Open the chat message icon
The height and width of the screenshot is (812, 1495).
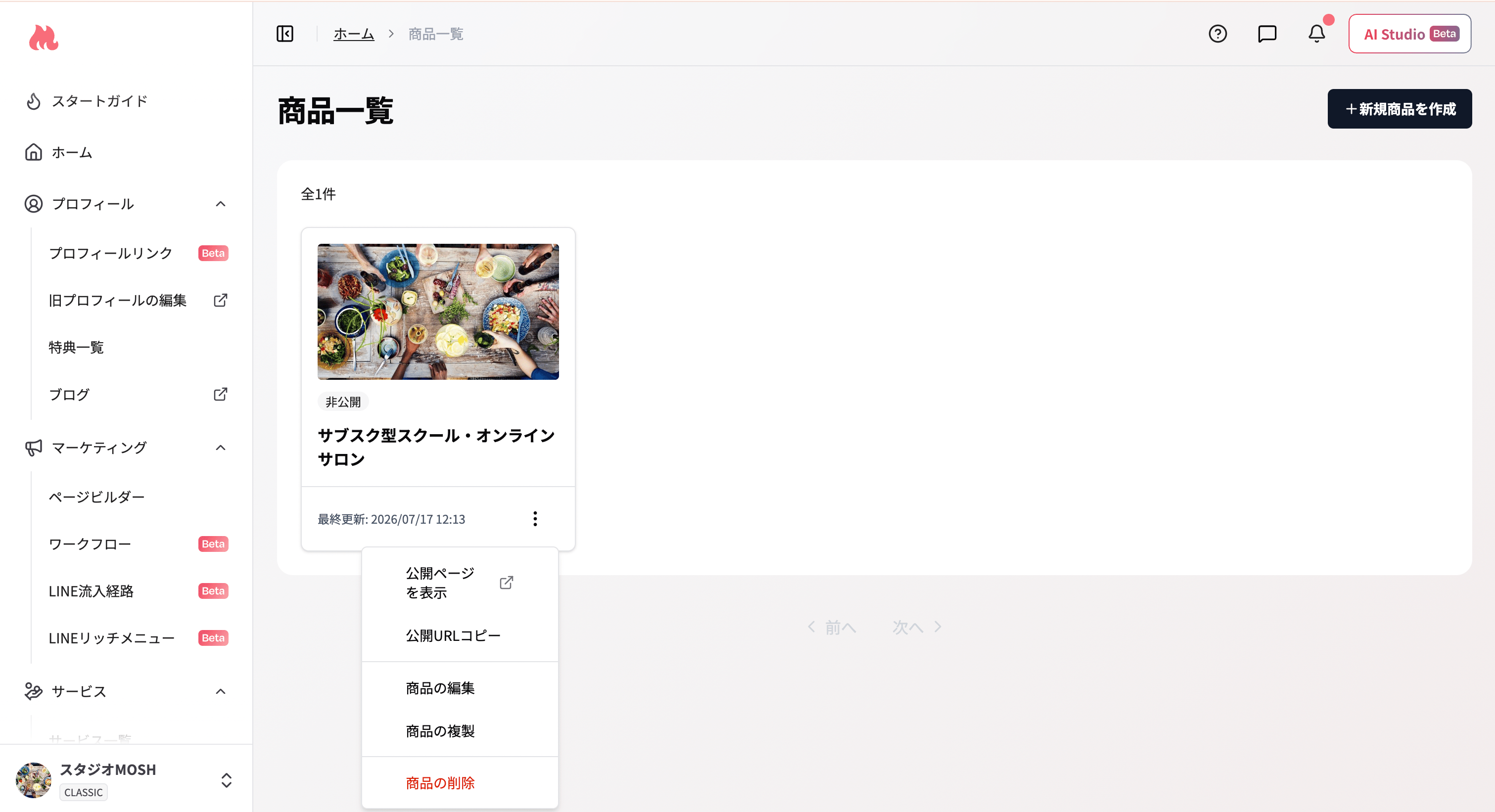coord(1267,34)
